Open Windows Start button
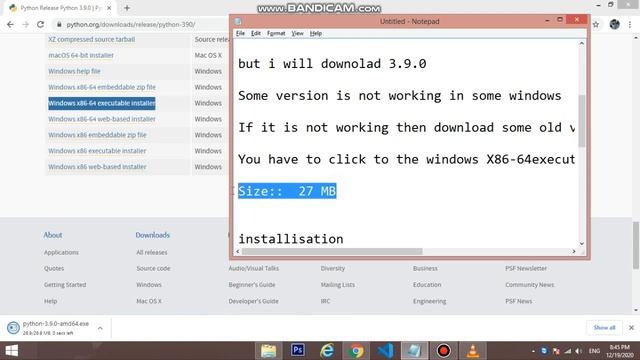The height and width of the screenshot is (360, 640). (x=11, y=351)
